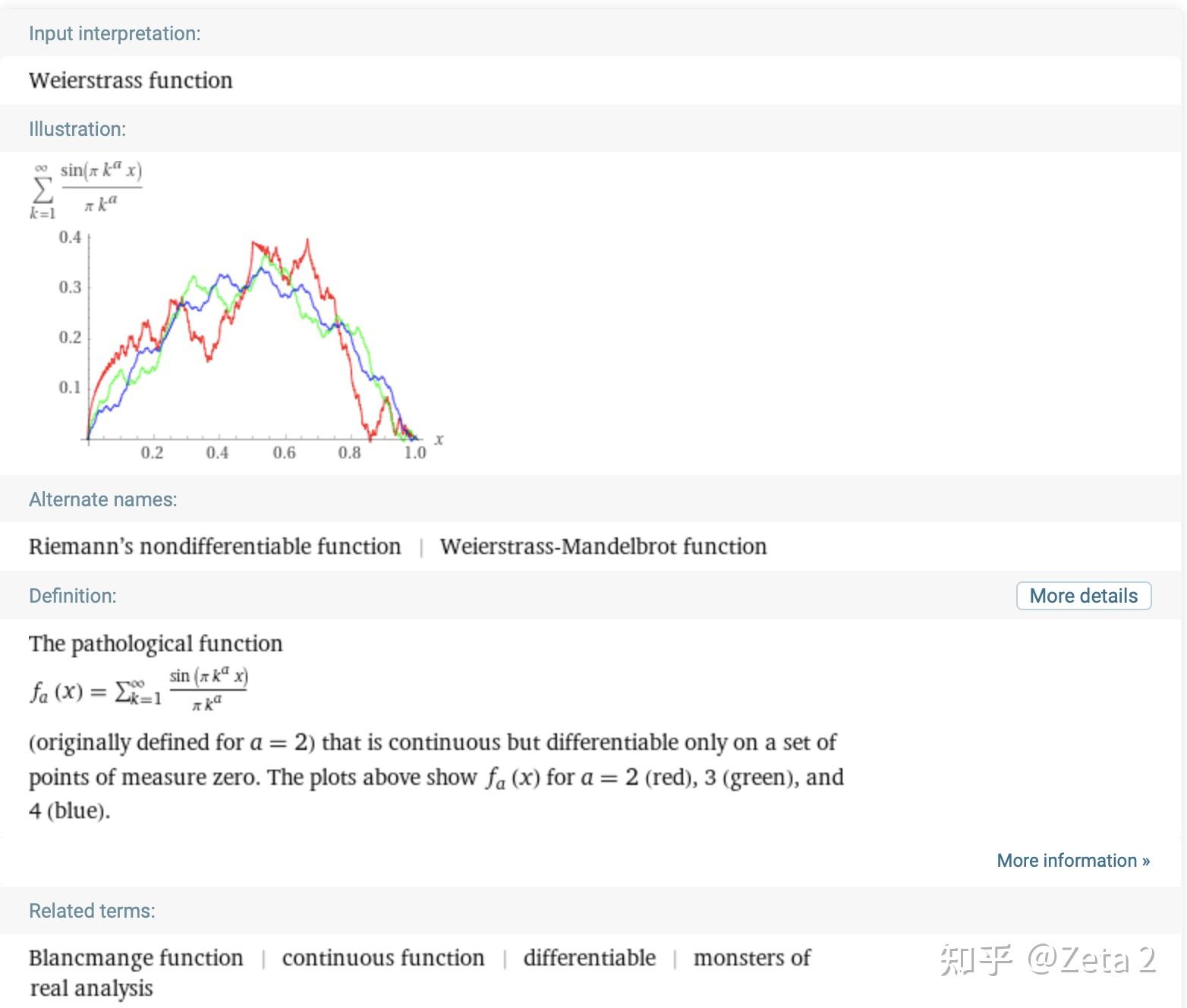Click the Related terms section header
This screenshot has height=1008, width=1187.
pyautogui.click(x=92, y=911)
